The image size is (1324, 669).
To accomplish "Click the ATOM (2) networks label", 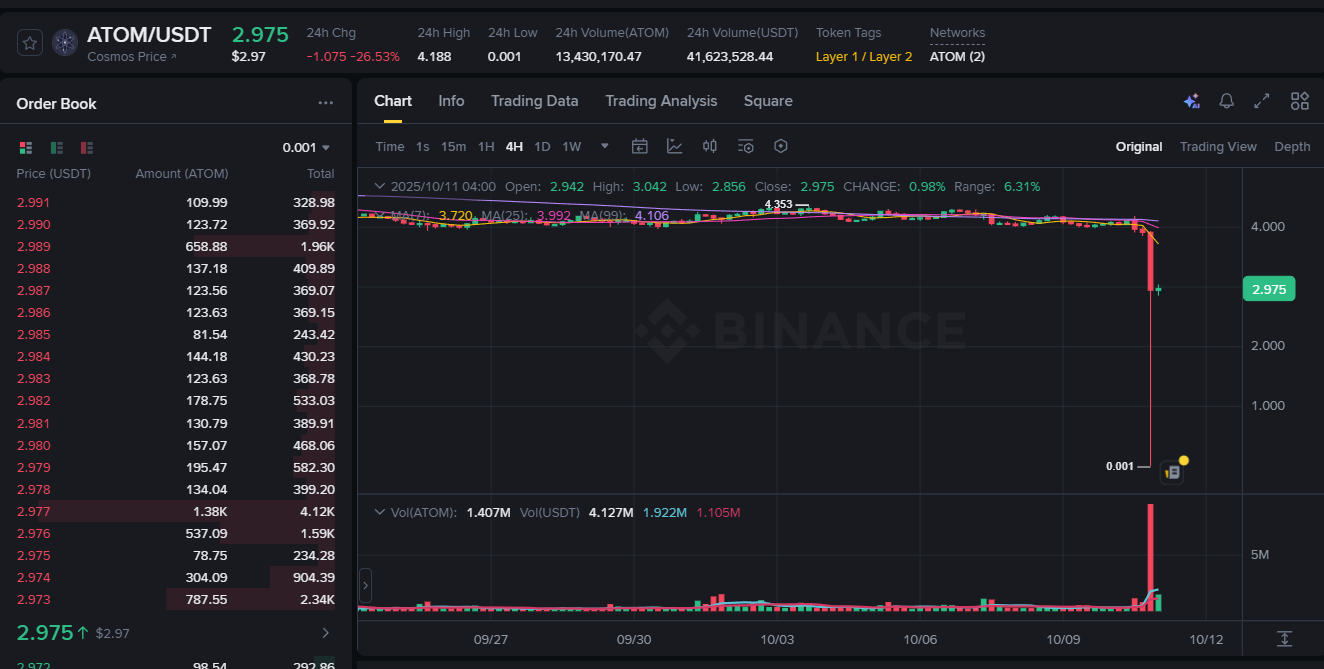I will tap(957, 57).
